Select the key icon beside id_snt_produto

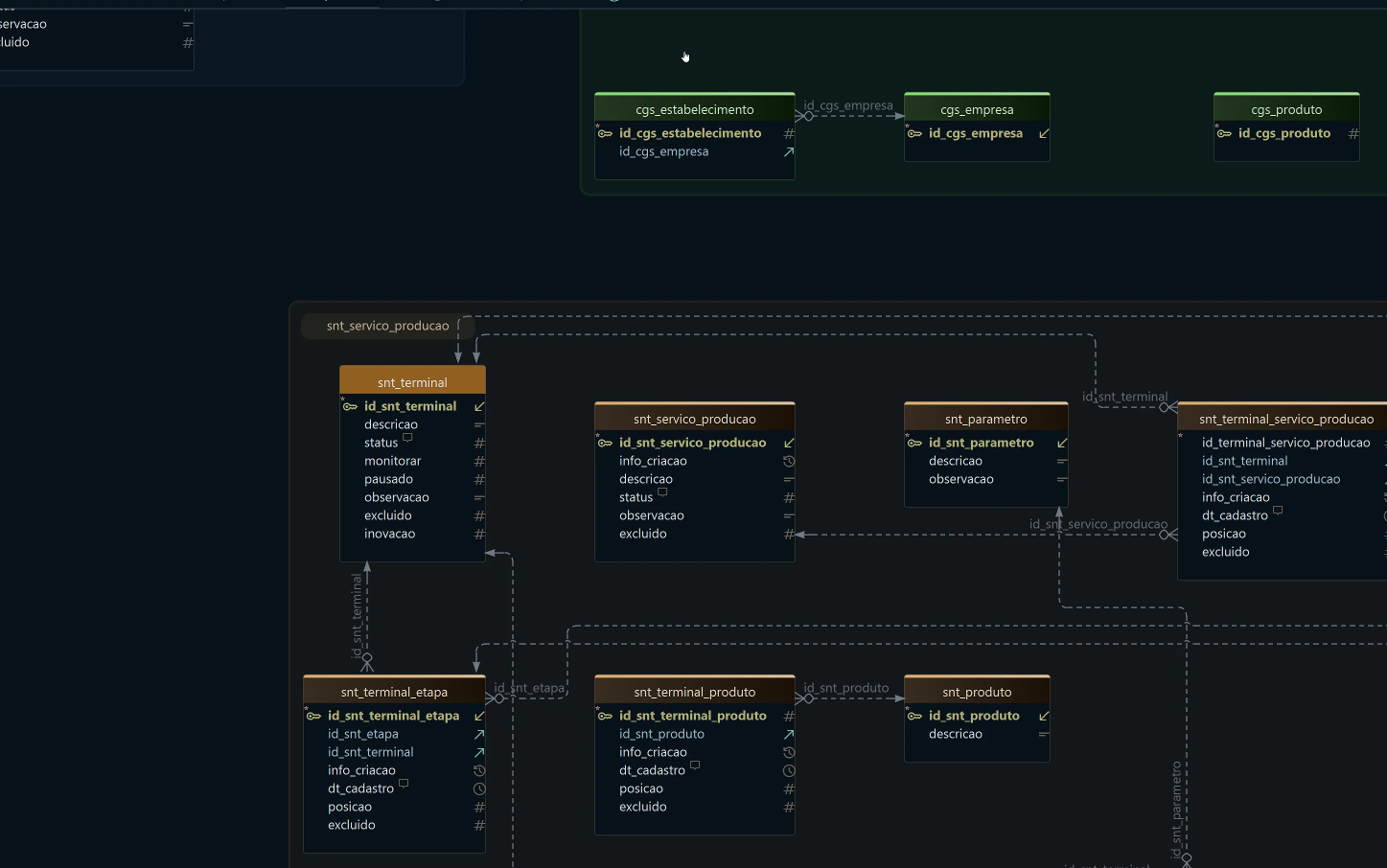click(915, 716)
